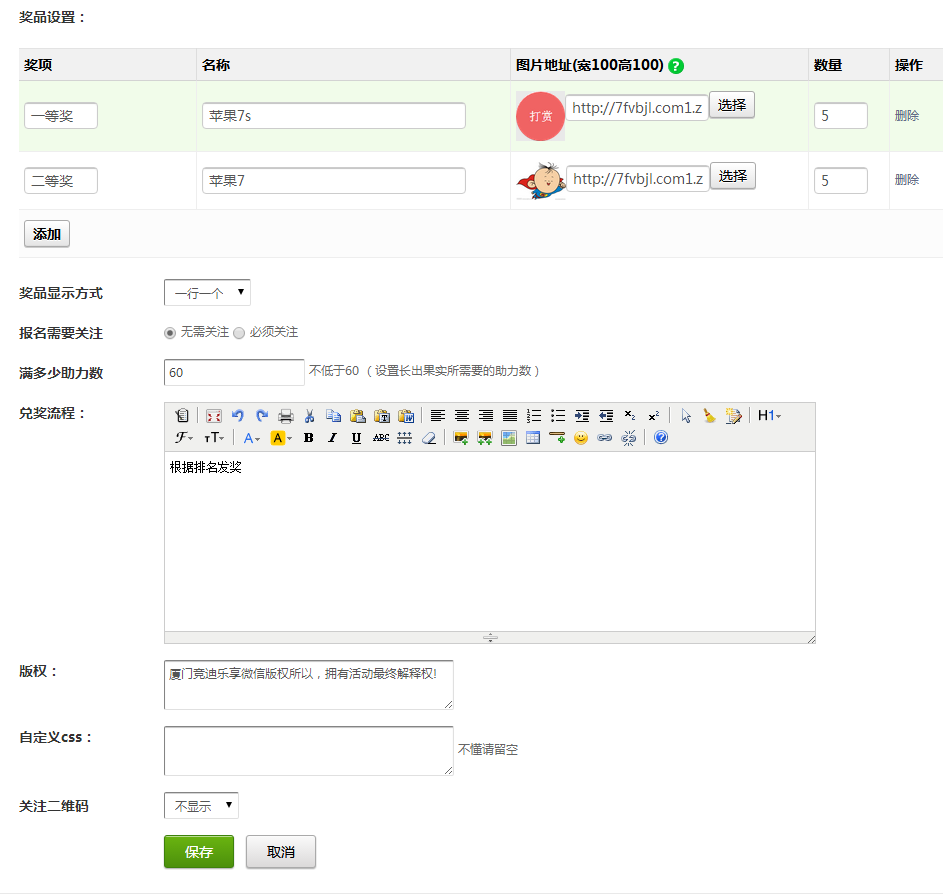Image resolution: width=943 pixels, height=894 pixels.
Task: Click the undo icon in editor toolbar
Action: pyautogui.click(x=238, y=416)
